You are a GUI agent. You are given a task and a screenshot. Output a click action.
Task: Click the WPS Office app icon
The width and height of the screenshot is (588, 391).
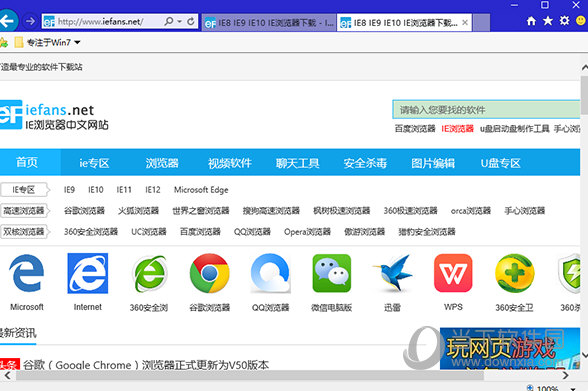tap(453, 273)
